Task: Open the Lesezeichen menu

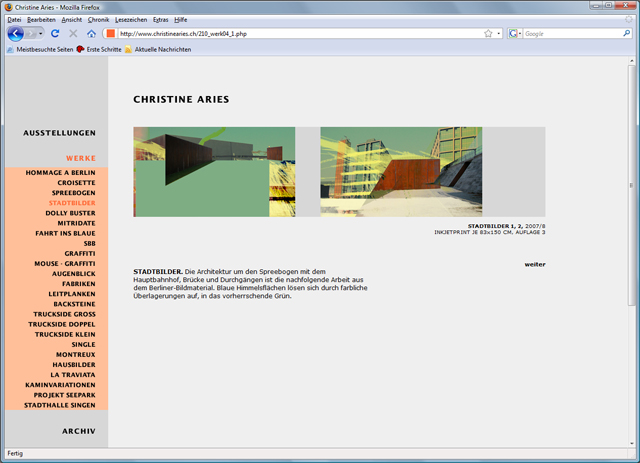Action: click(x=130, y=19)
